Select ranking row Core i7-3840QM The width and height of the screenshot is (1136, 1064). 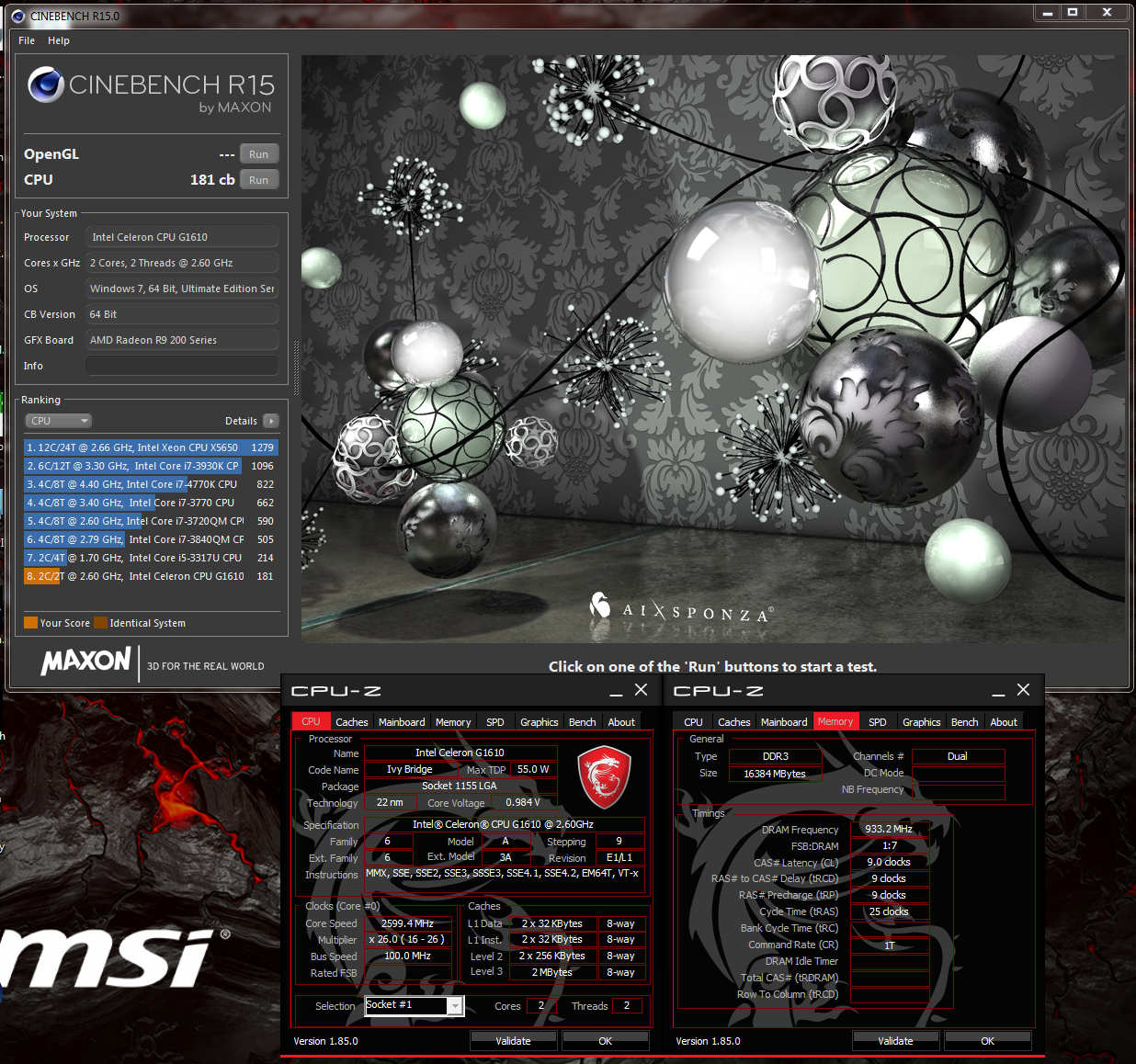point(152,539)
